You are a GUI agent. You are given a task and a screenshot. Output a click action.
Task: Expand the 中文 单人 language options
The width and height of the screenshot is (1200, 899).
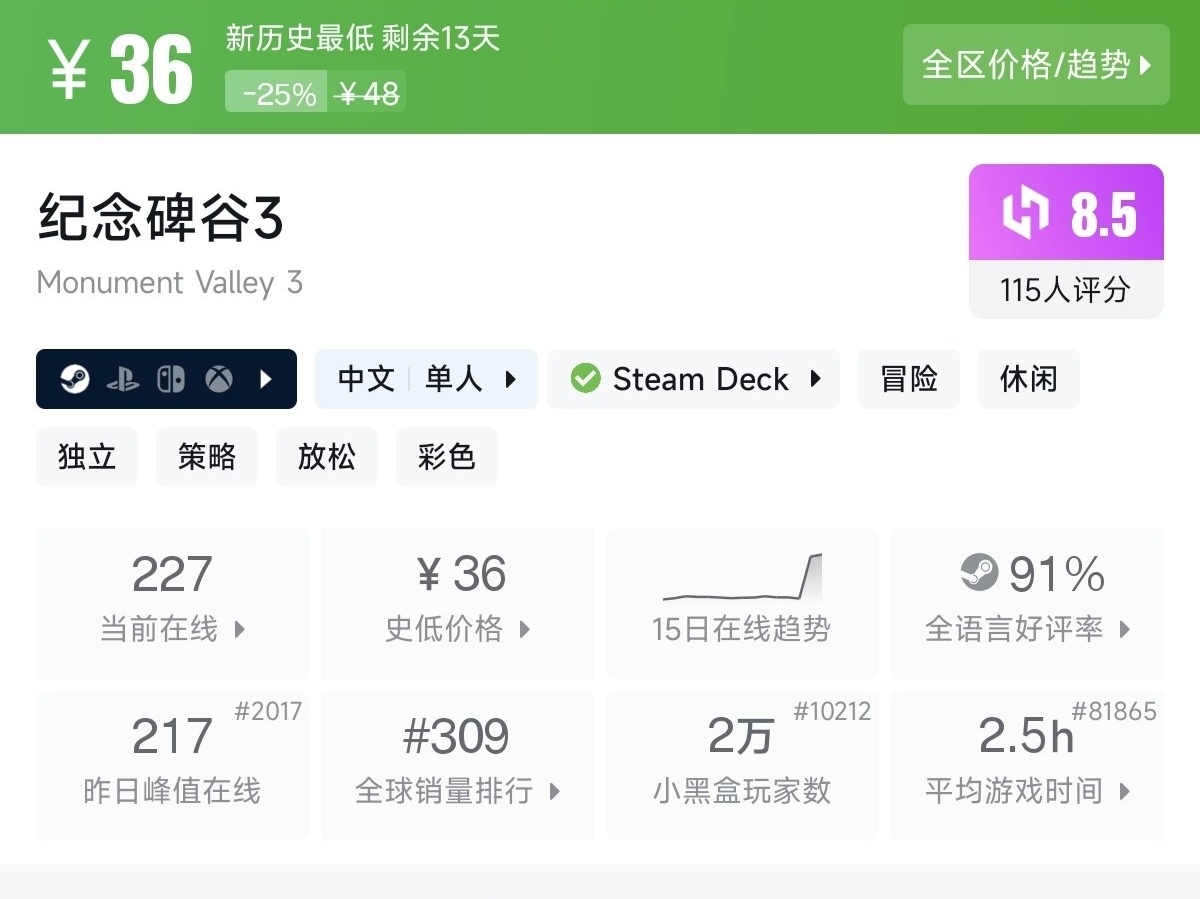click(426, 379)
